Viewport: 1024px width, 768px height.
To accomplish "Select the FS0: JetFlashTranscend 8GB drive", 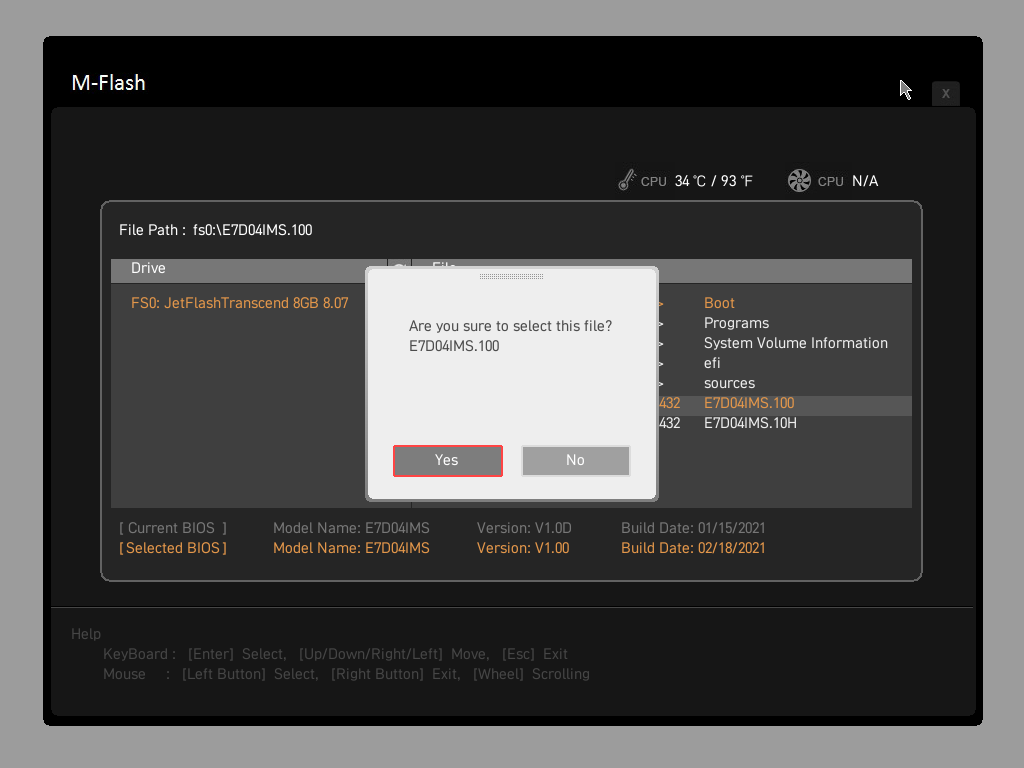I will (x=240, y=303).
